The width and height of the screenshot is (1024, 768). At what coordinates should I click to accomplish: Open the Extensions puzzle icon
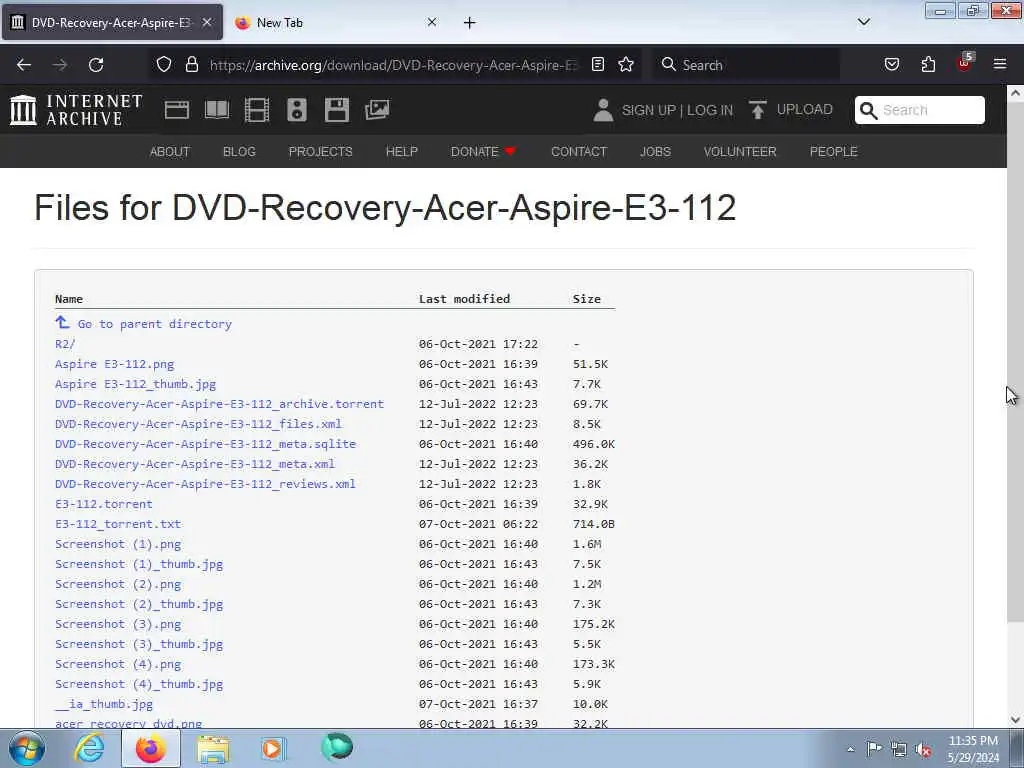click(928, 65)
